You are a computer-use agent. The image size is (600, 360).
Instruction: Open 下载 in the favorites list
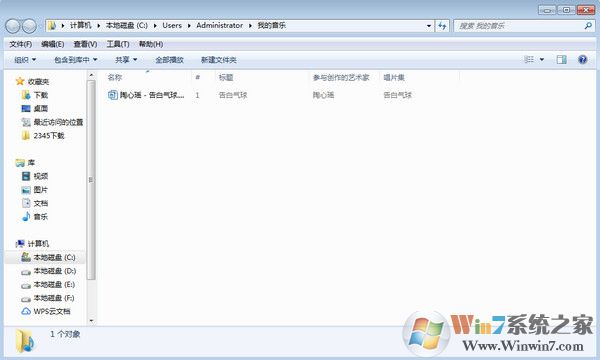tap(41, 95)
